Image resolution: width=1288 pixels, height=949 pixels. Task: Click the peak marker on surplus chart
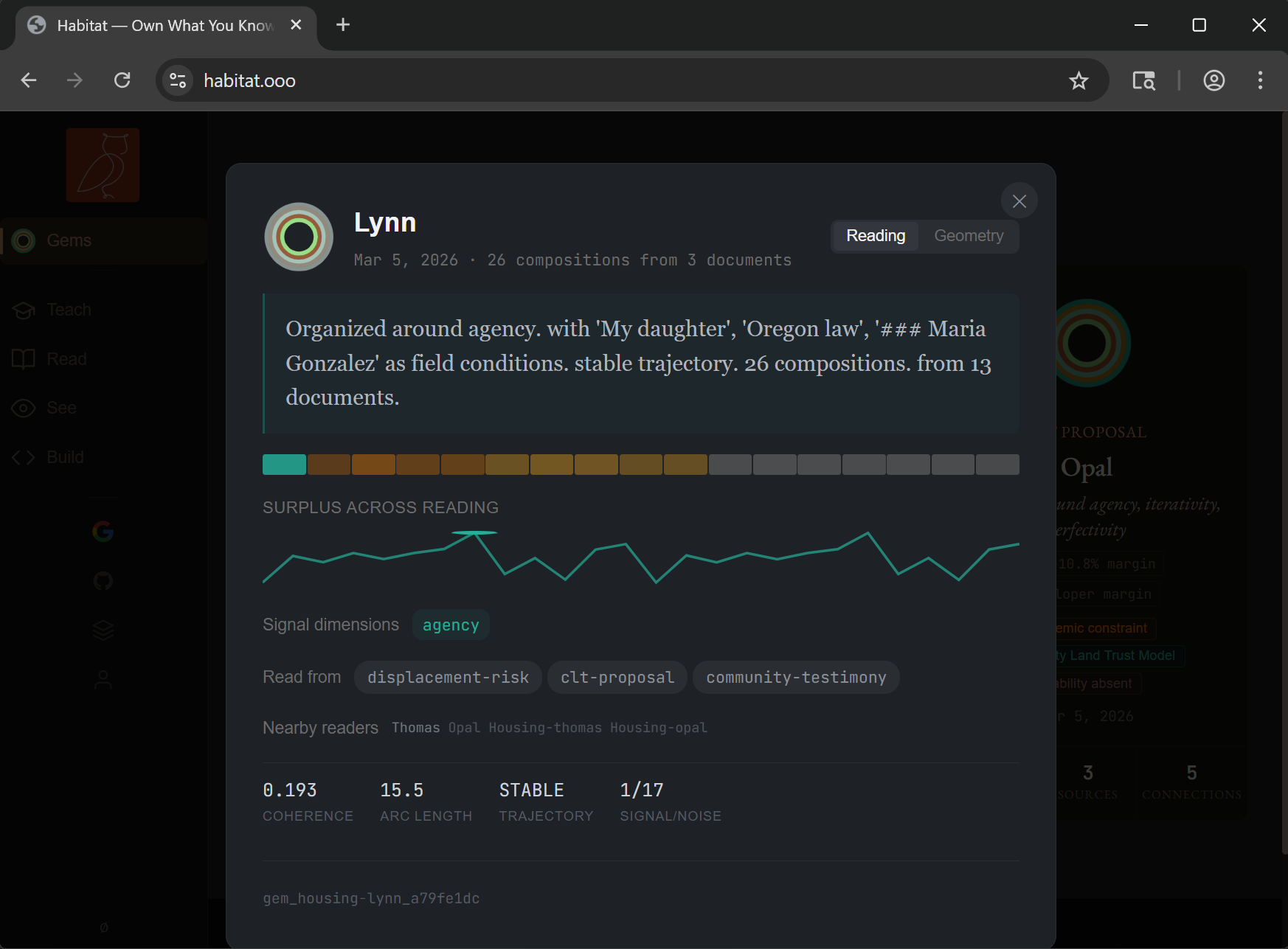[474, 532]
